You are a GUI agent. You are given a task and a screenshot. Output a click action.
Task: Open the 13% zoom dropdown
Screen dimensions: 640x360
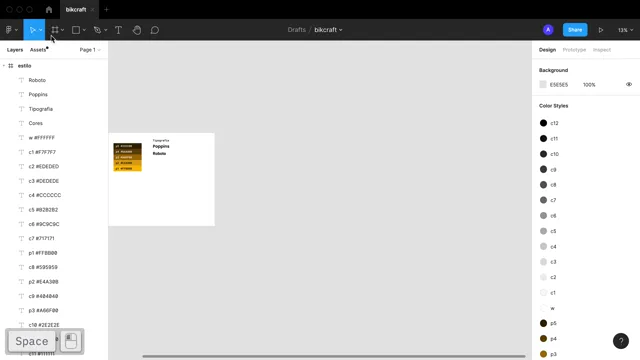(x=625, y=30)
